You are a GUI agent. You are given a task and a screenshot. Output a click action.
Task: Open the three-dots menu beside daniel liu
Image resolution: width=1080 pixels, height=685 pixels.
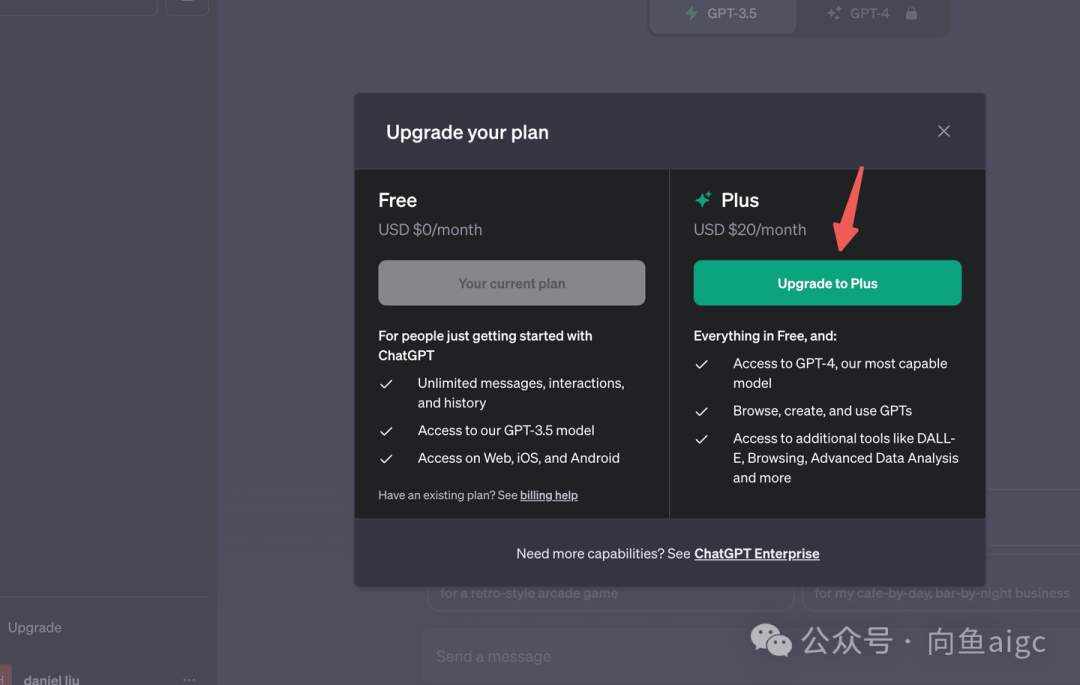(x=189, y=679)
